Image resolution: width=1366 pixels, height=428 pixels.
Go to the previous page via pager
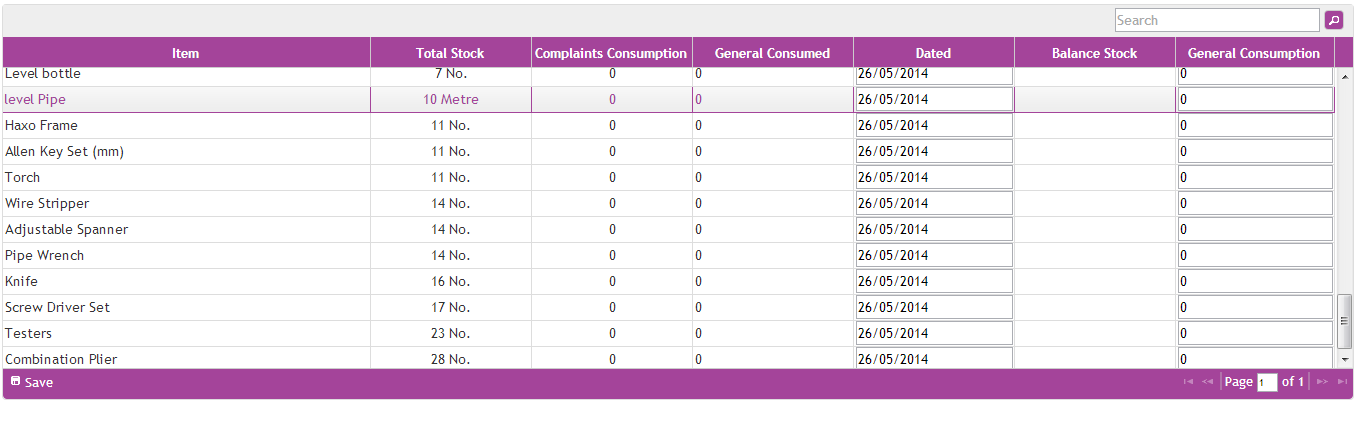click(1207, 382)
